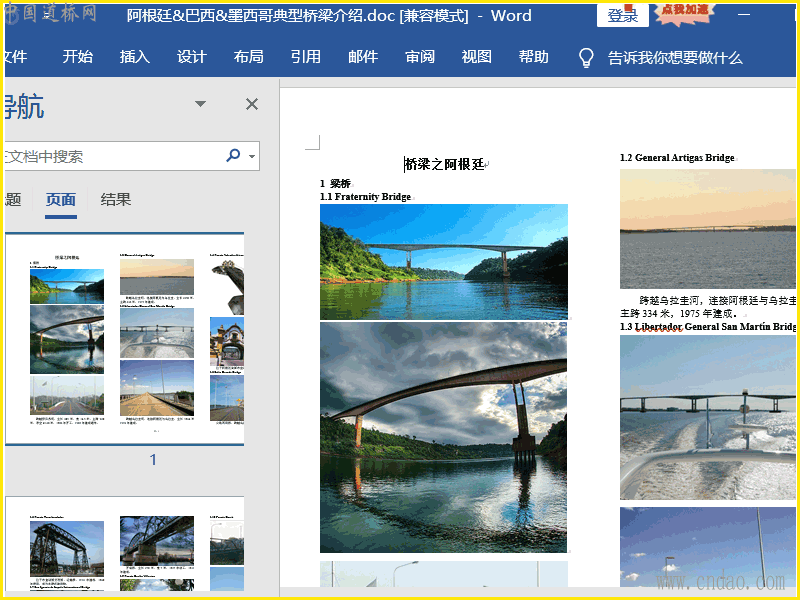The height and width of the screenshot is (600, 800).
Task: Select the sunset General Artigas Bridge photo
Action: click(x=708, y=229)
